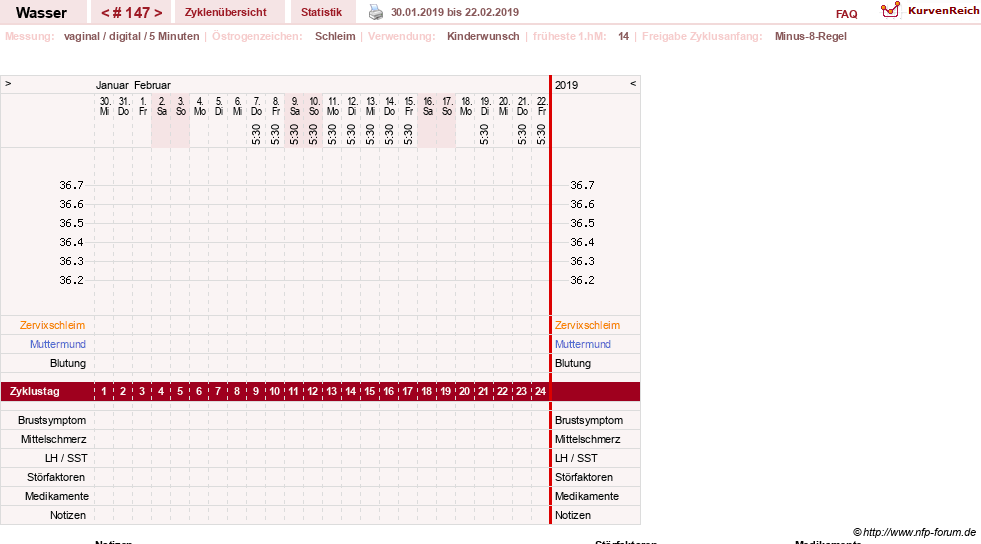Click 'vaginal / digital / 5 Minuten' setting
This screenshot has width=981, height=544.
[131, 36]
